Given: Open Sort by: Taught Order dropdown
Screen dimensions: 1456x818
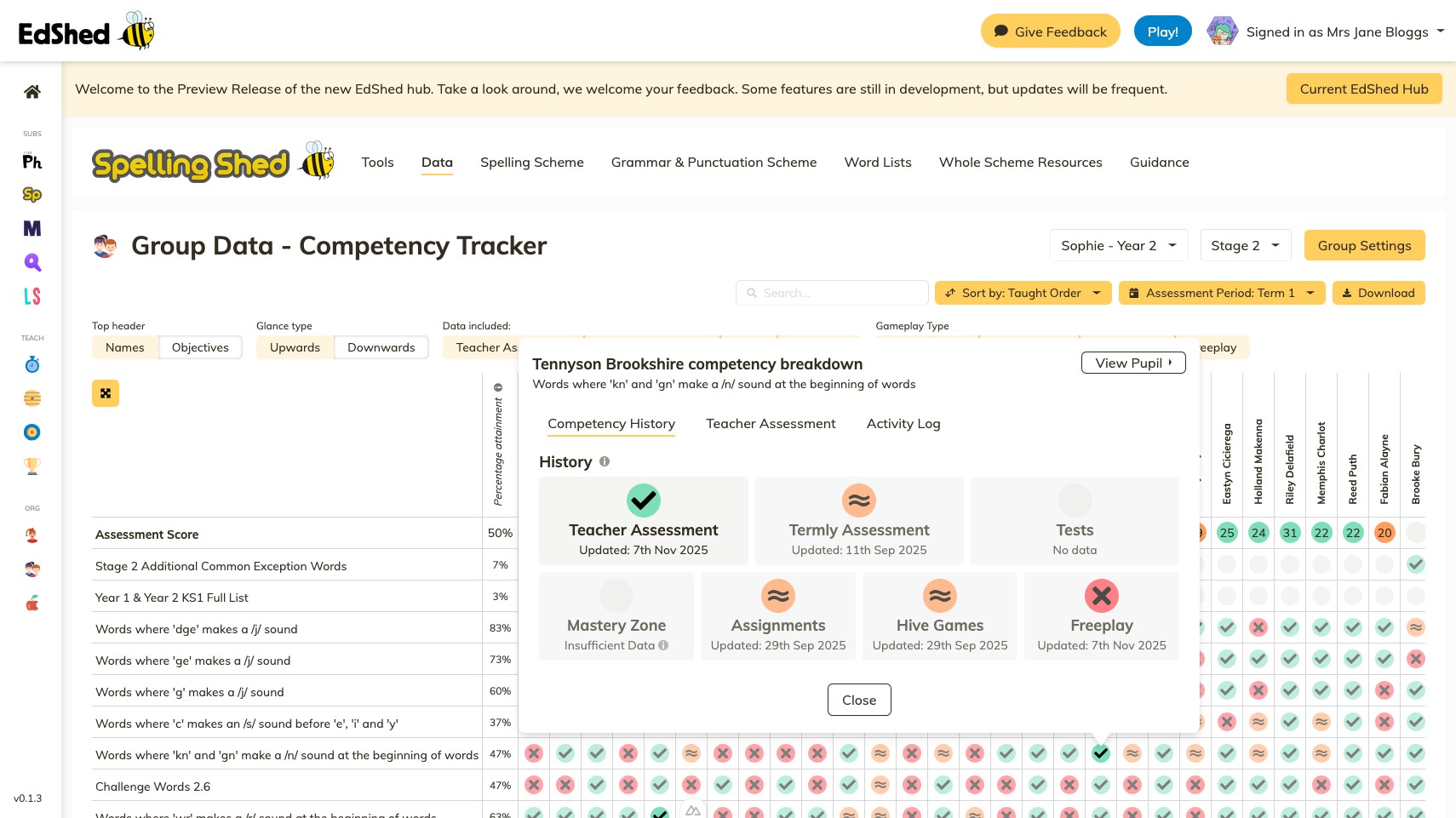Looking at the screenshot, I should click(1023, 293).
